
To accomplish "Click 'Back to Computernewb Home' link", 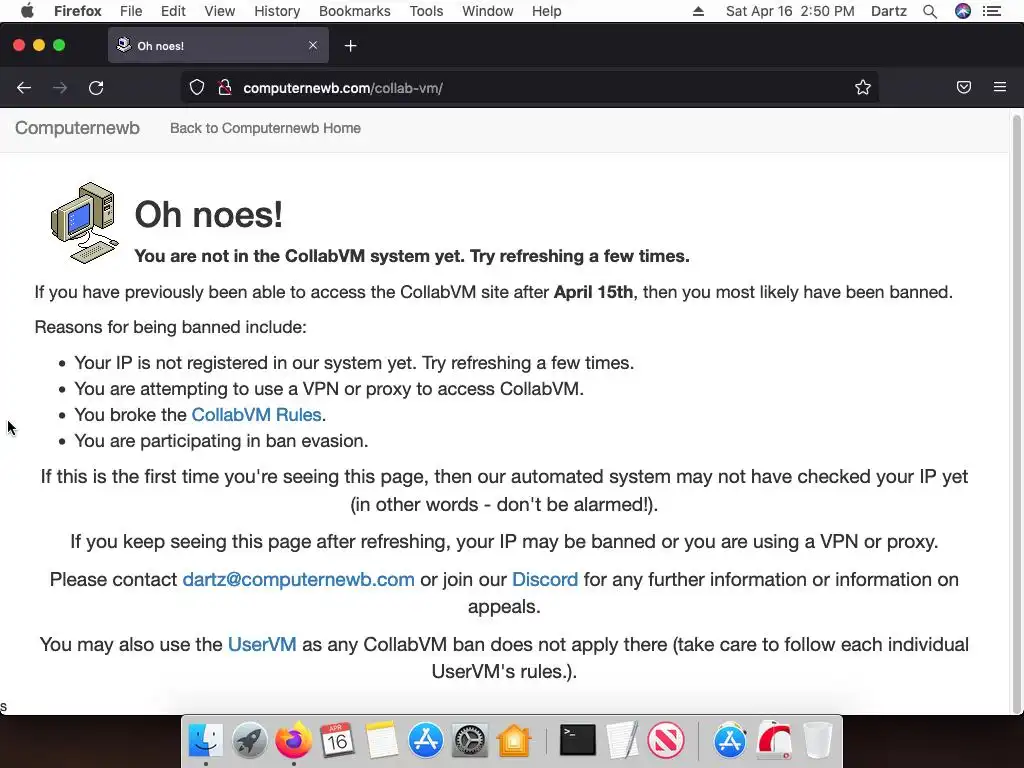I will coord(265,128).
